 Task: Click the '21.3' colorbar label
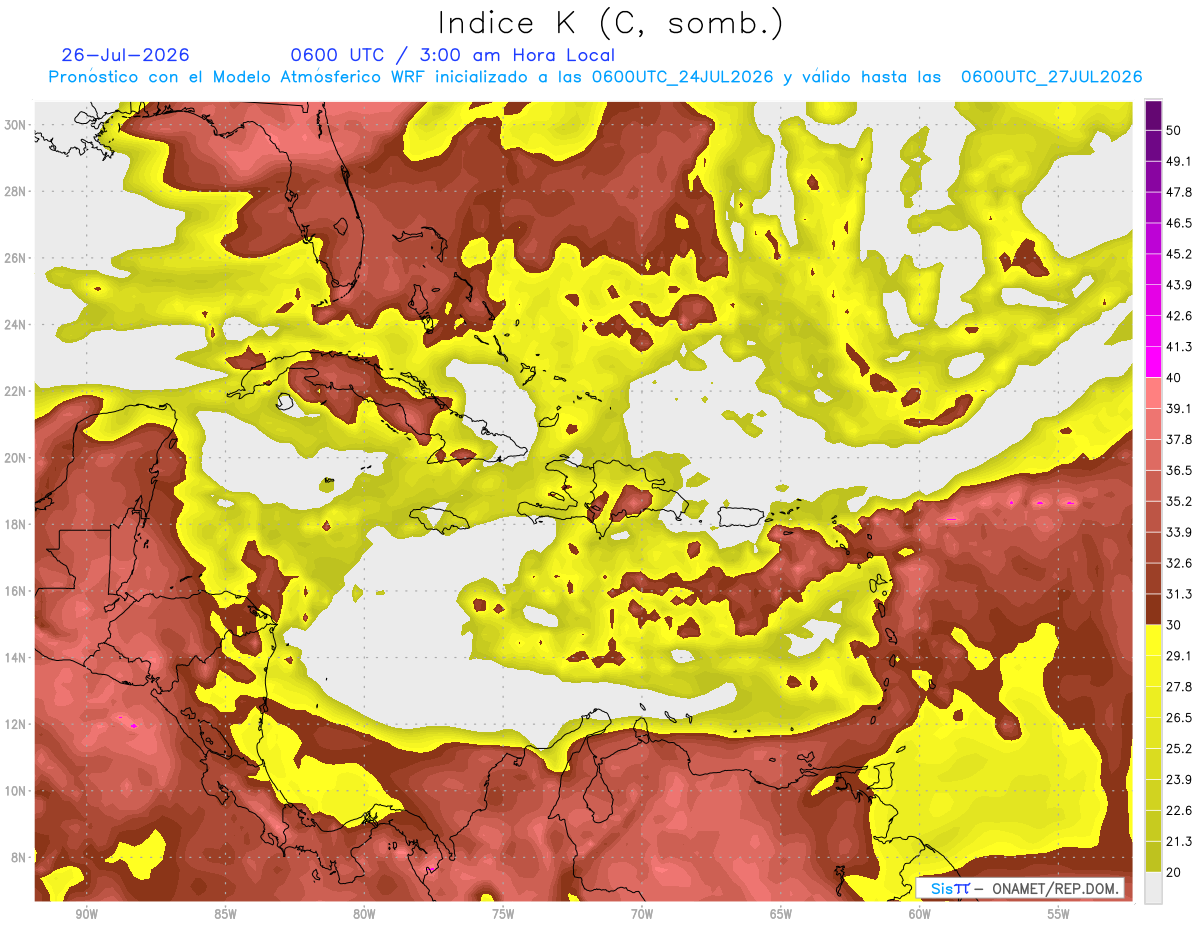pos(1179,842)
